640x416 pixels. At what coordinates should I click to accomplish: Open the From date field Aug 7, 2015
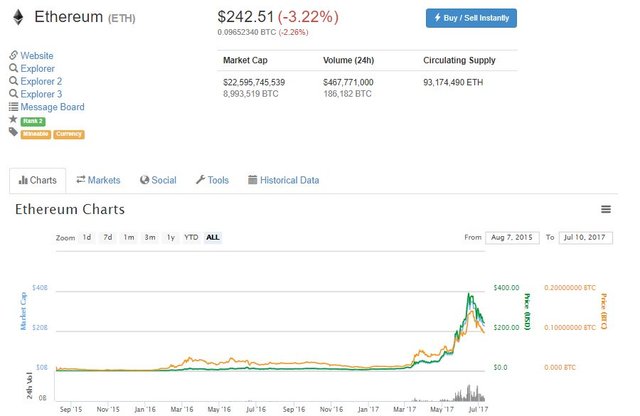point(512,238)
